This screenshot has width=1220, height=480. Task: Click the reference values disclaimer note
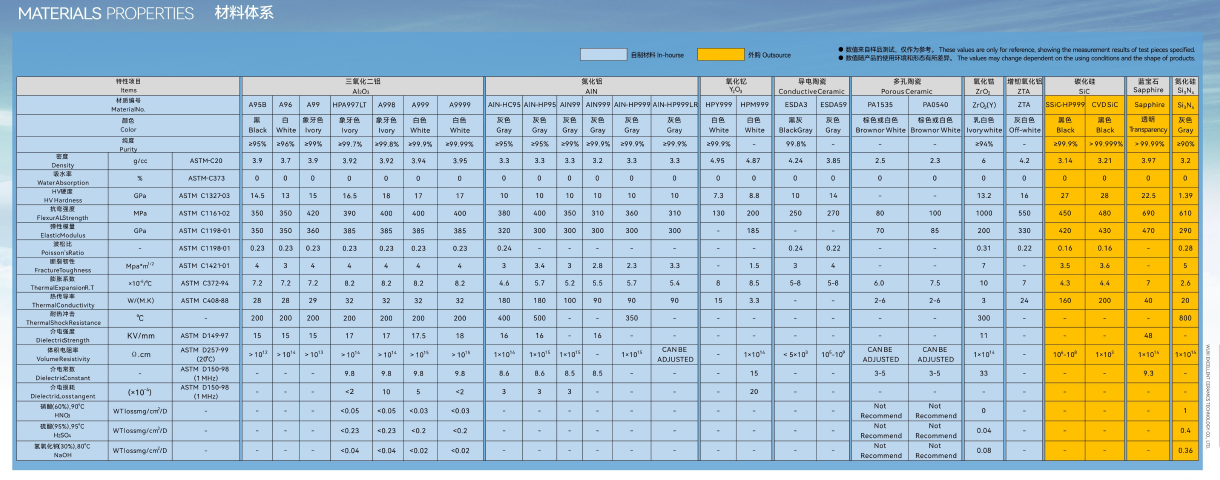(1019, 49)
